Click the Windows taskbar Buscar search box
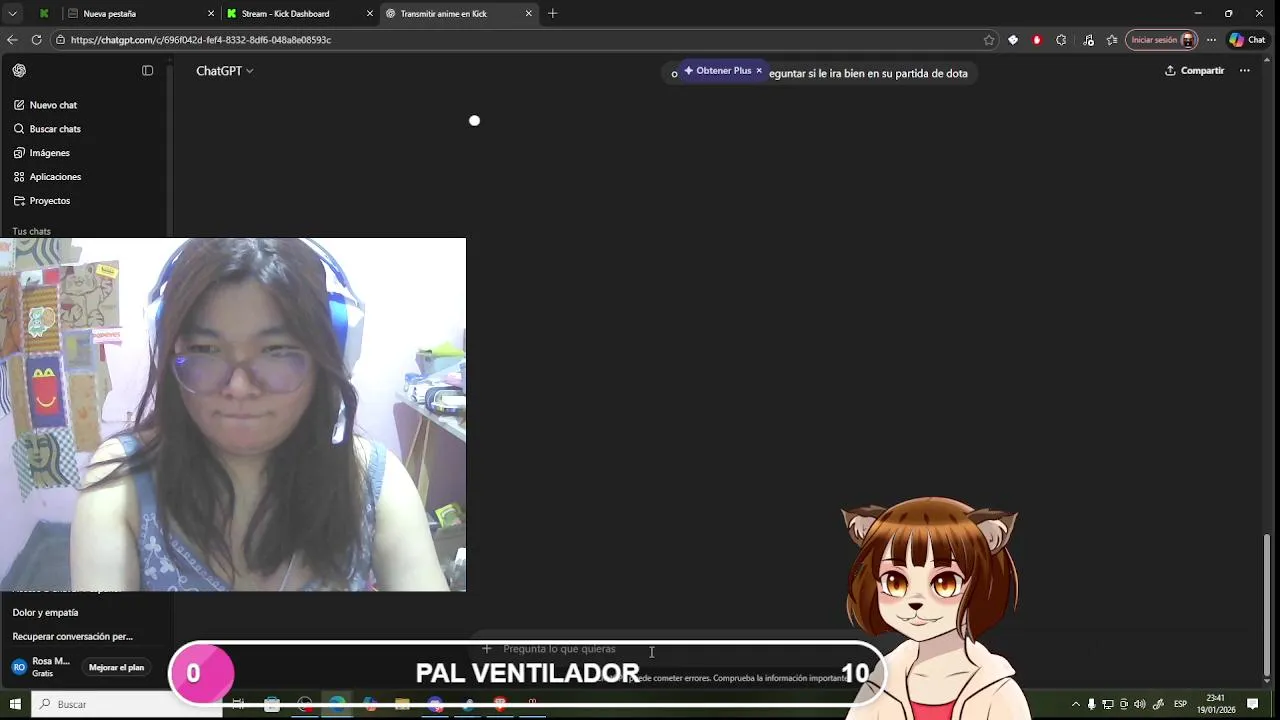This screenshot has width=1280, height=720. point(125,704)
